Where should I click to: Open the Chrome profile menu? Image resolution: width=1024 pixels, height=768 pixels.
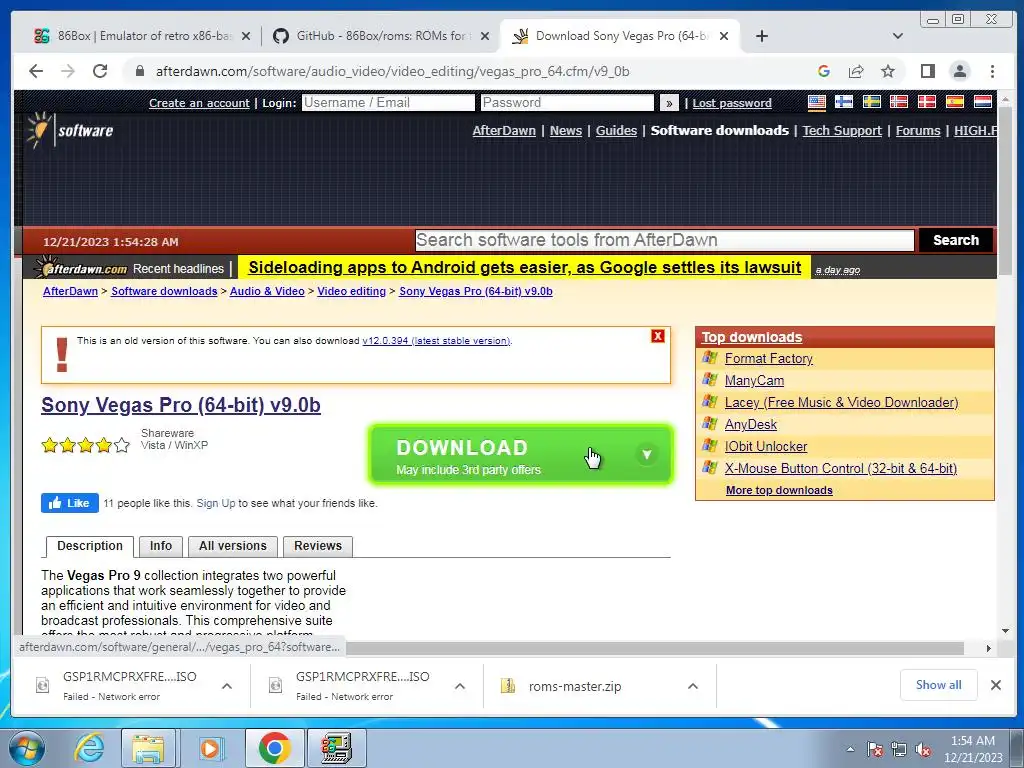959,71
